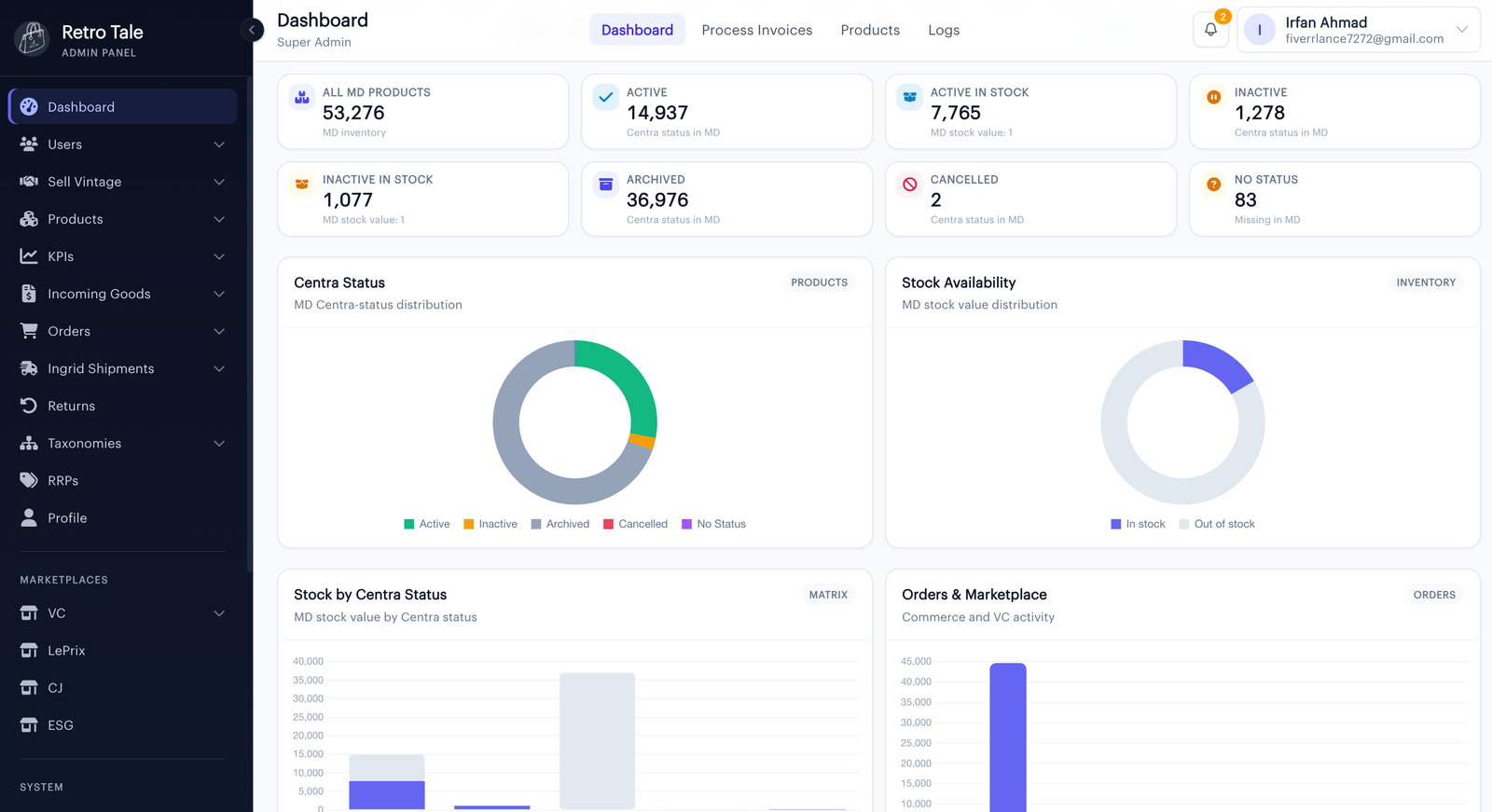Open the user account dropdown chevron
The width and height of the screenshot is (1492, 812).
pyautogui.click(x=1462, y=30)
